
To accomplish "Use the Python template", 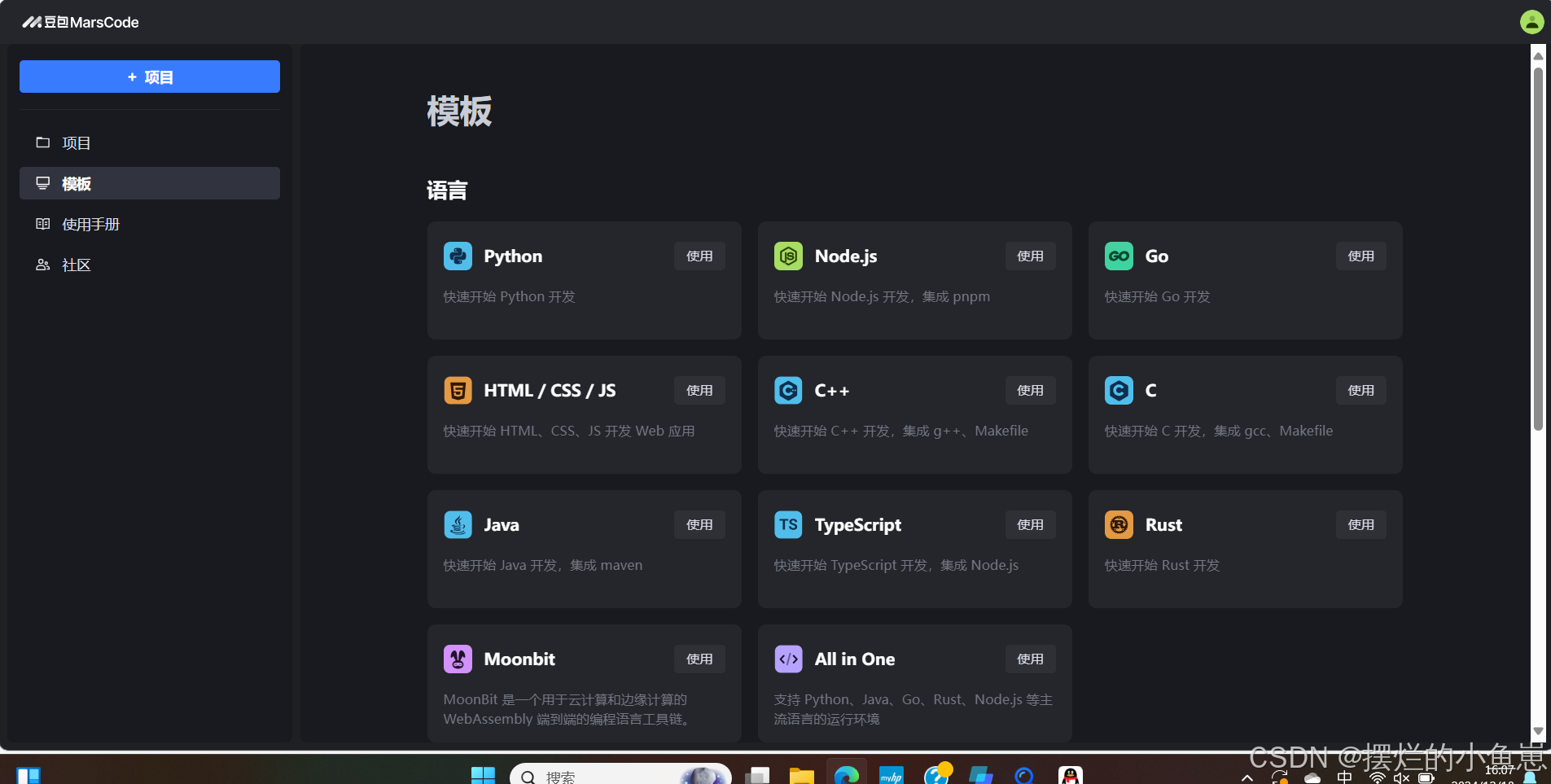I will coord(699,256).
